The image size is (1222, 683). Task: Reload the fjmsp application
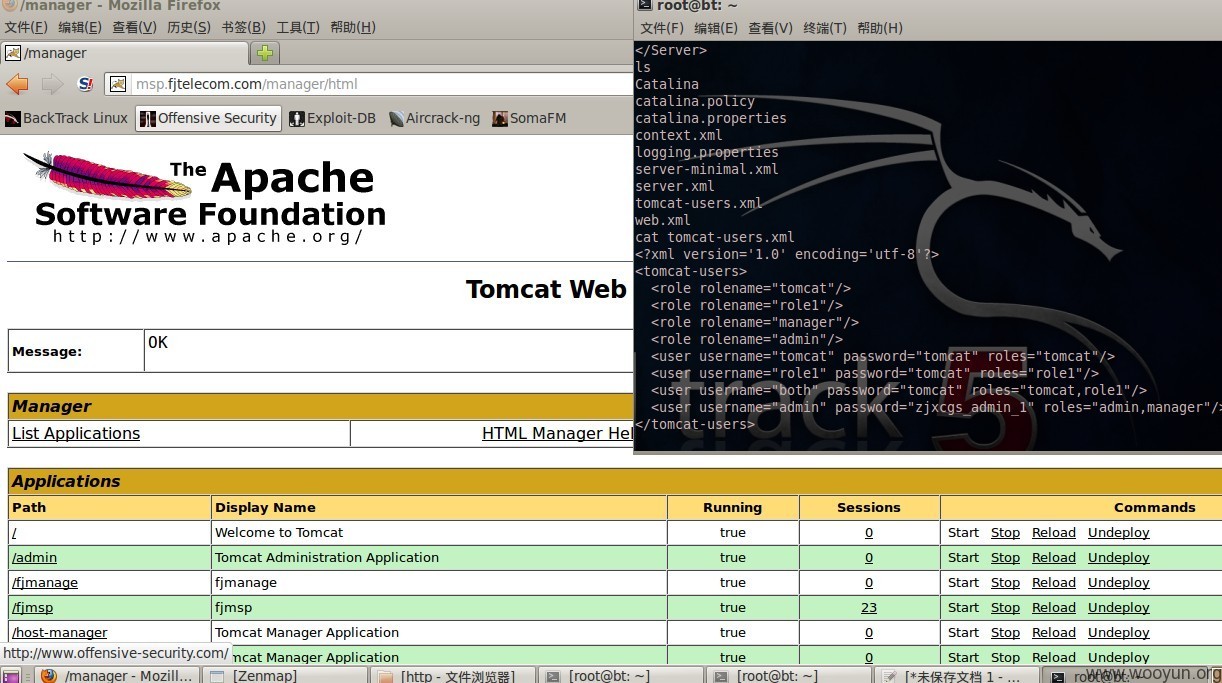click(x=1054, y=608)
